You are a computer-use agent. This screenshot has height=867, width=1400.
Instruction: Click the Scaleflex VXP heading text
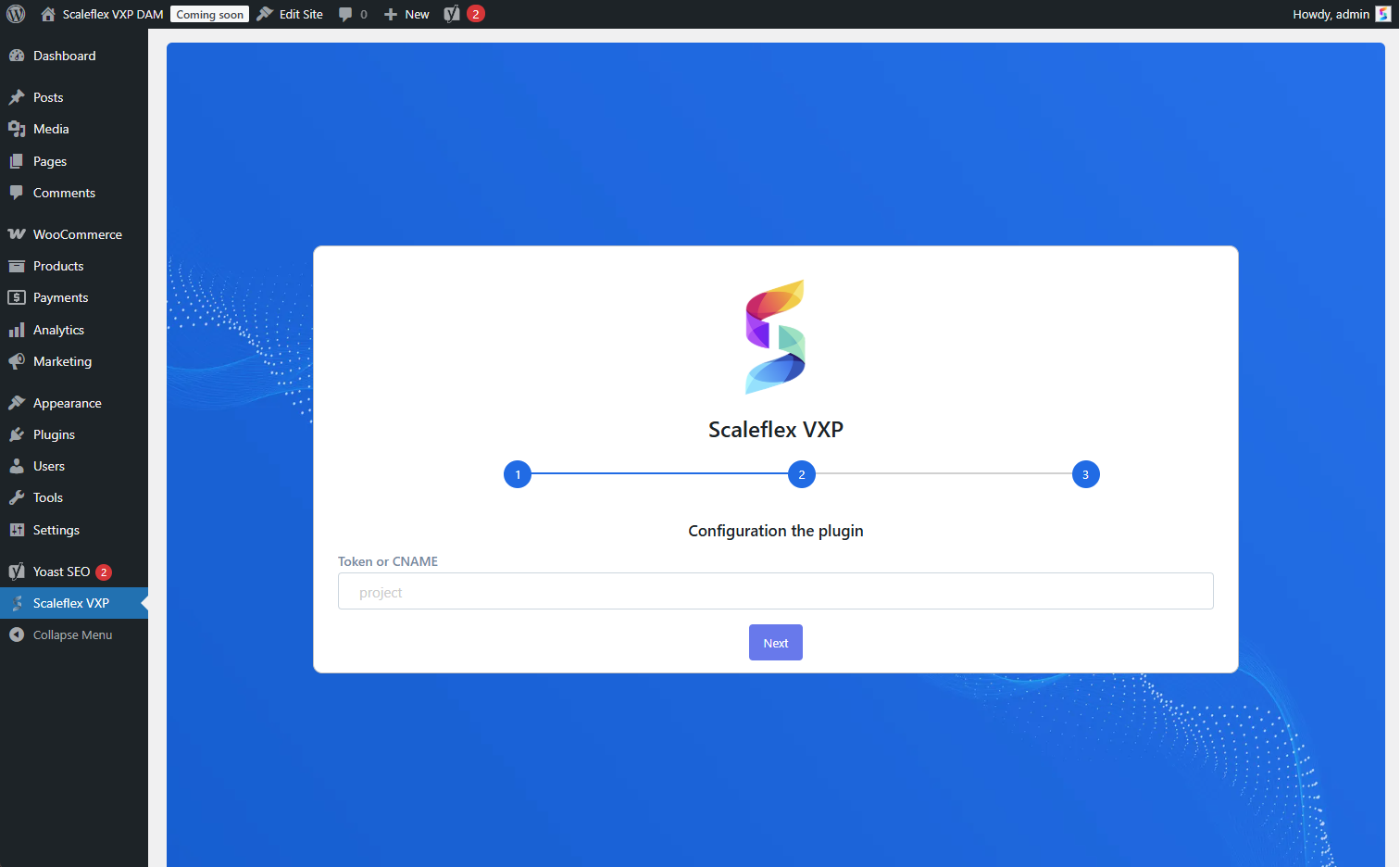pos(776,430)
